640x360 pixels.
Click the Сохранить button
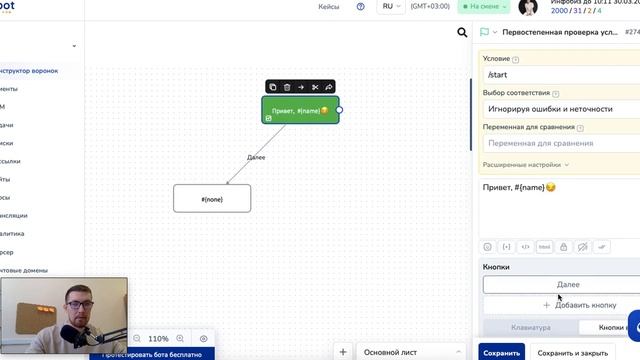(502, 353)
